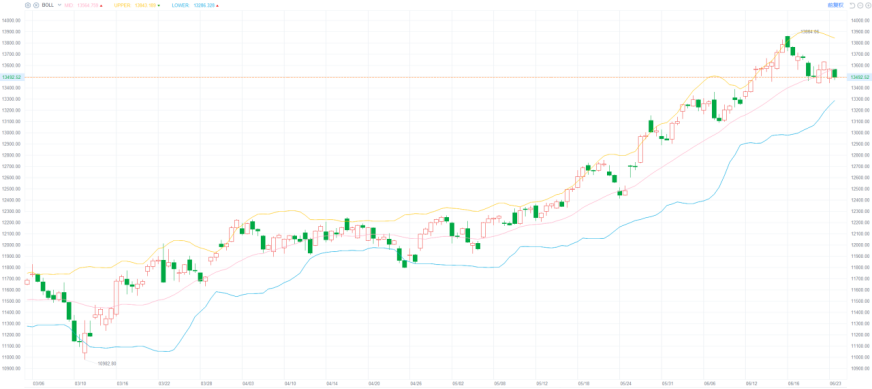Select the 06/16 date label on time axis

pyautogui.click(x=794, y=383)
